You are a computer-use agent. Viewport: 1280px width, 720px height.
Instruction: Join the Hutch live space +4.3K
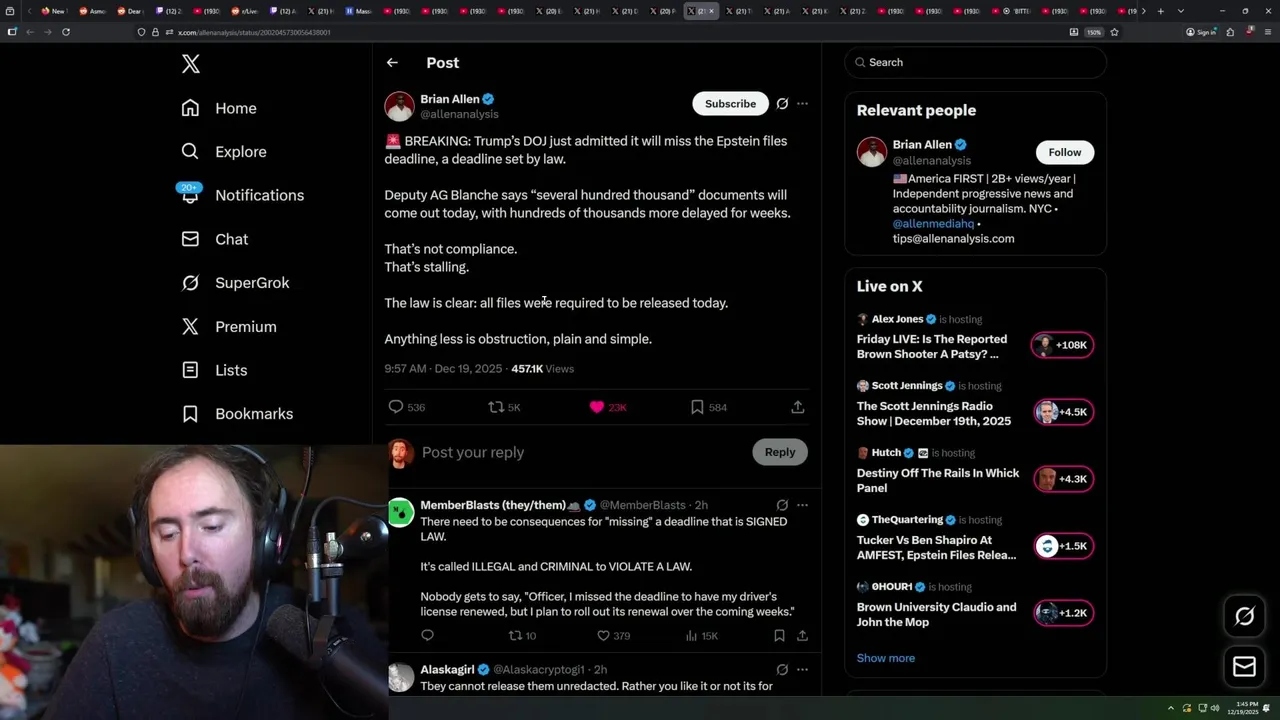coord(1062,479)
